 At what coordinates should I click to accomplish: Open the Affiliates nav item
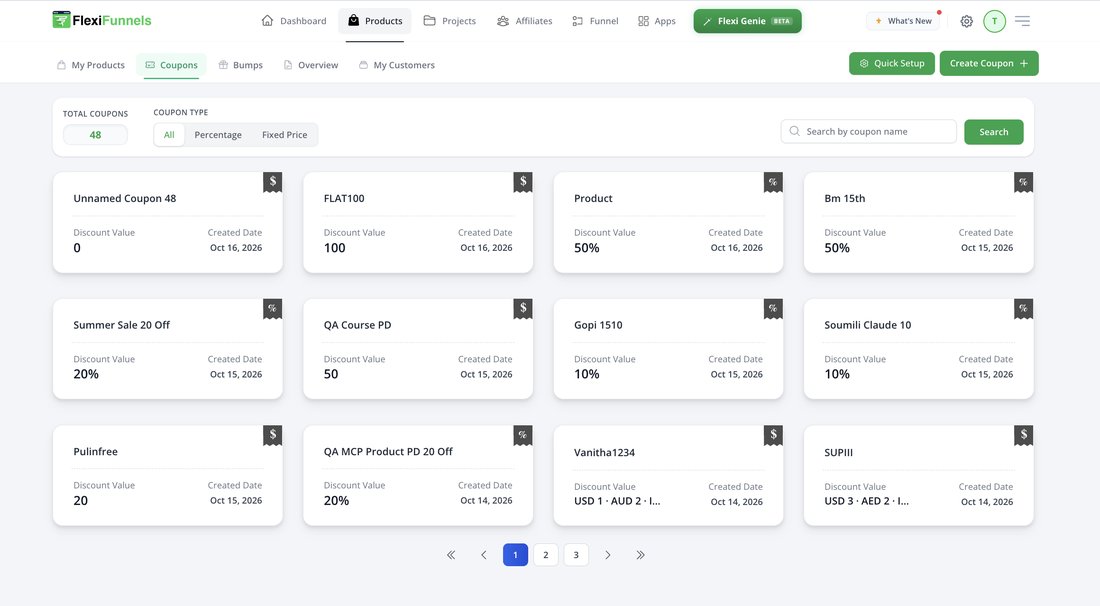(525, 21)
